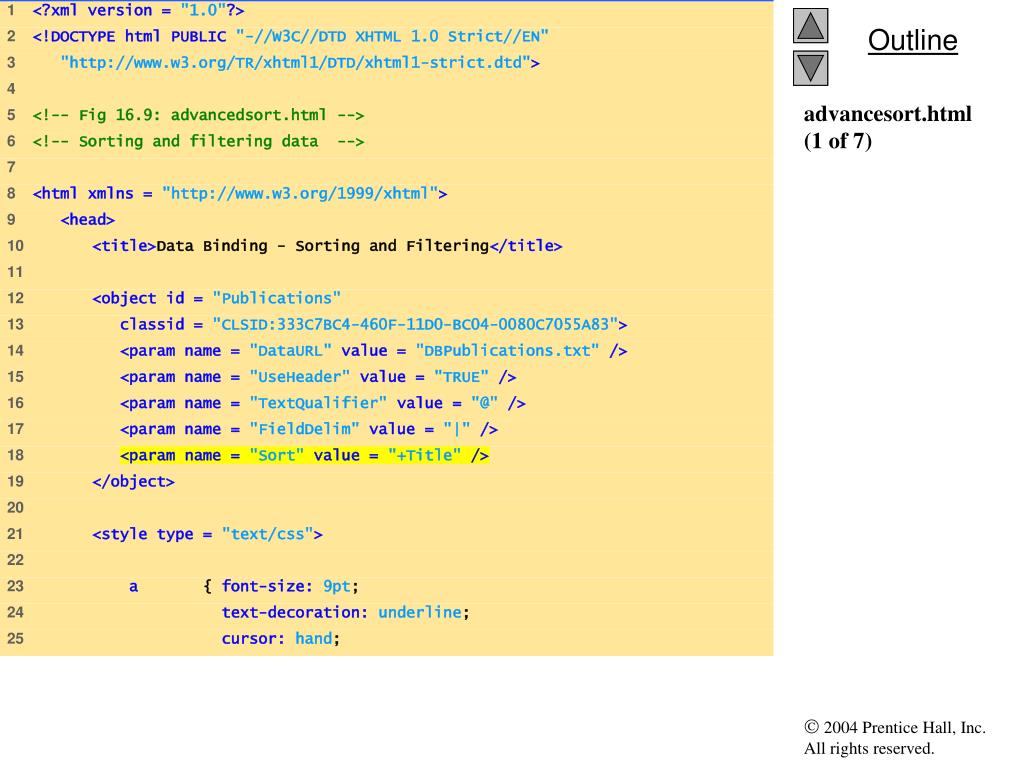Select the FieldDelim param line
The width and height of the screenshot is (1024, 768).
coord(309,429)
